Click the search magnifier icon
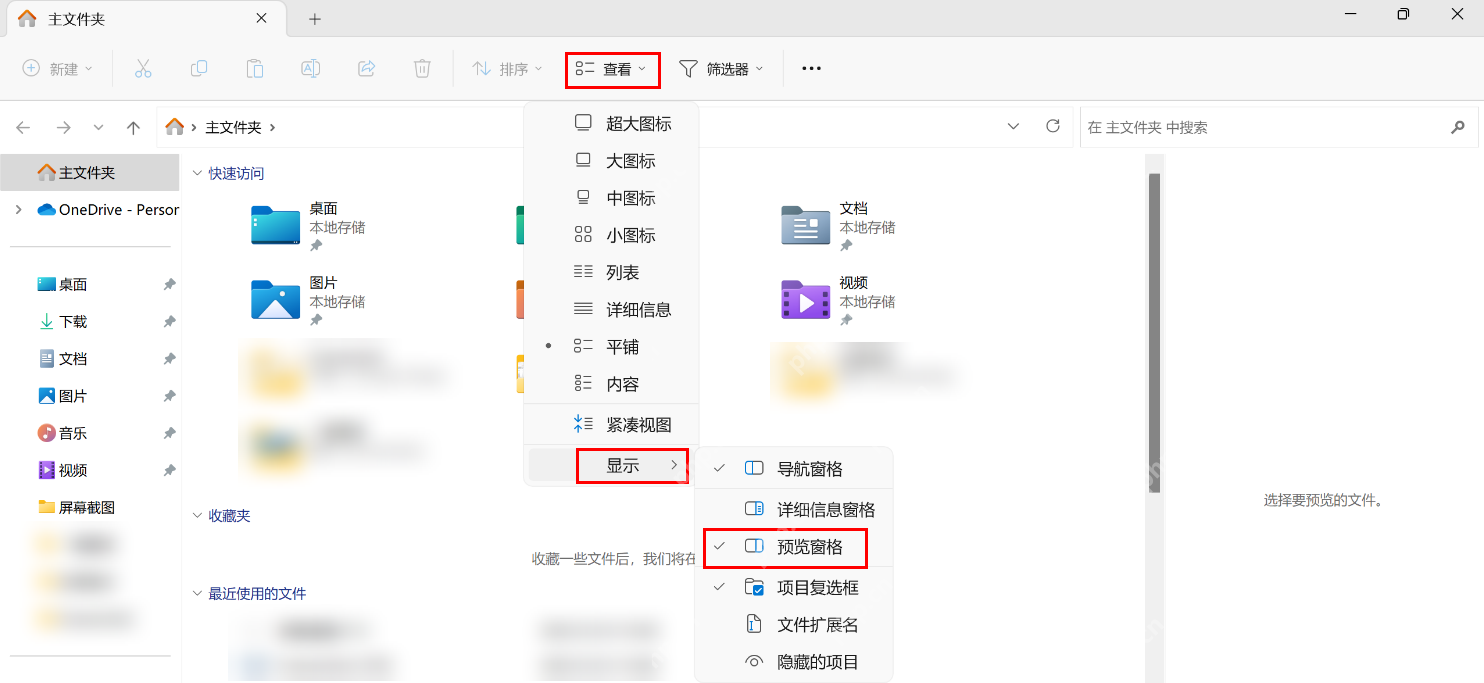1484x683 pixels. 1457,127
